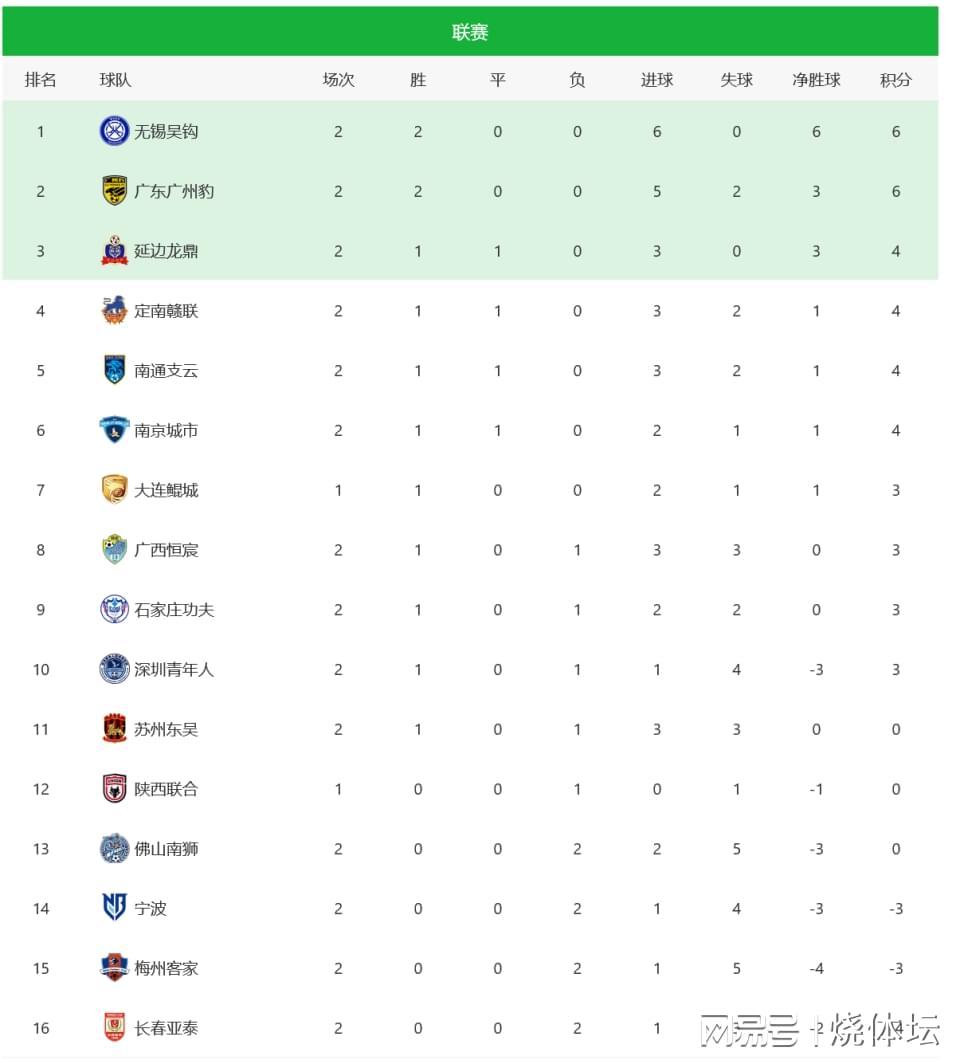The height and width of the screenshot is (1064, 960).
Task: Select the 联赛 tab header
Action: tap(470, 32)
